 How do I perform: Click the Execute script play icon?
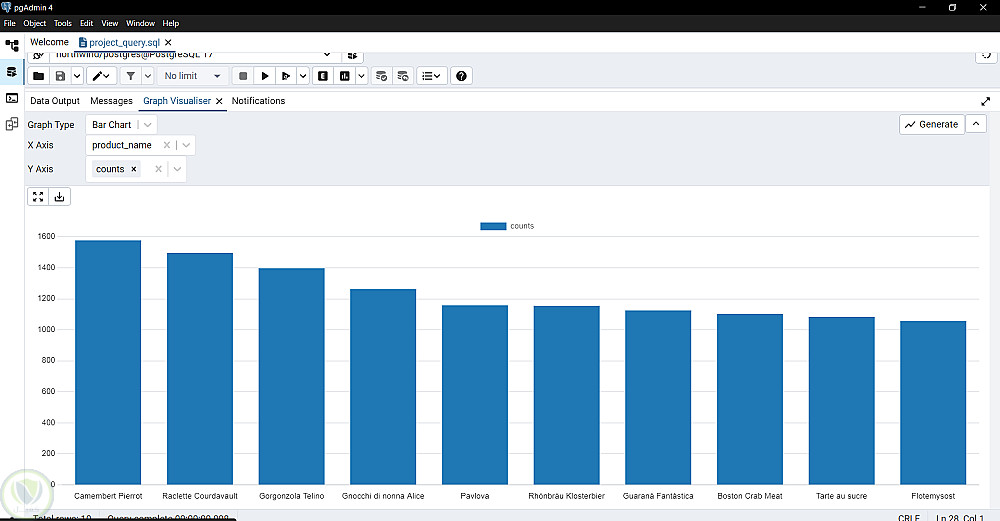[x=286, y=76]
